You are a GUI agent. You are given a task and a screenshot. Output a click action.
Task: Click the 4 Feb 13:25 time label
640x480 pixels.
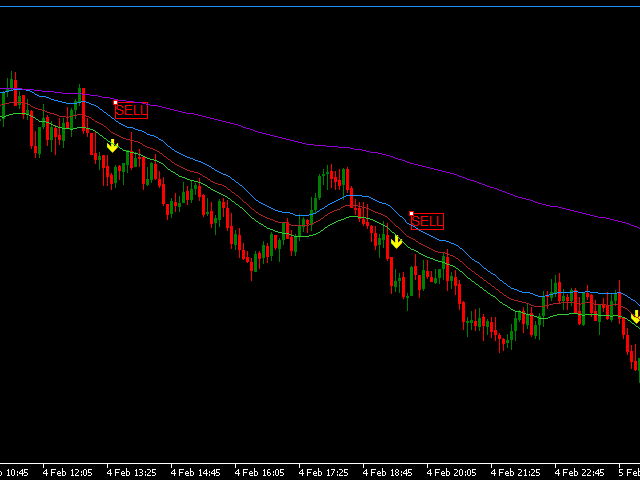tap(132, 471)
